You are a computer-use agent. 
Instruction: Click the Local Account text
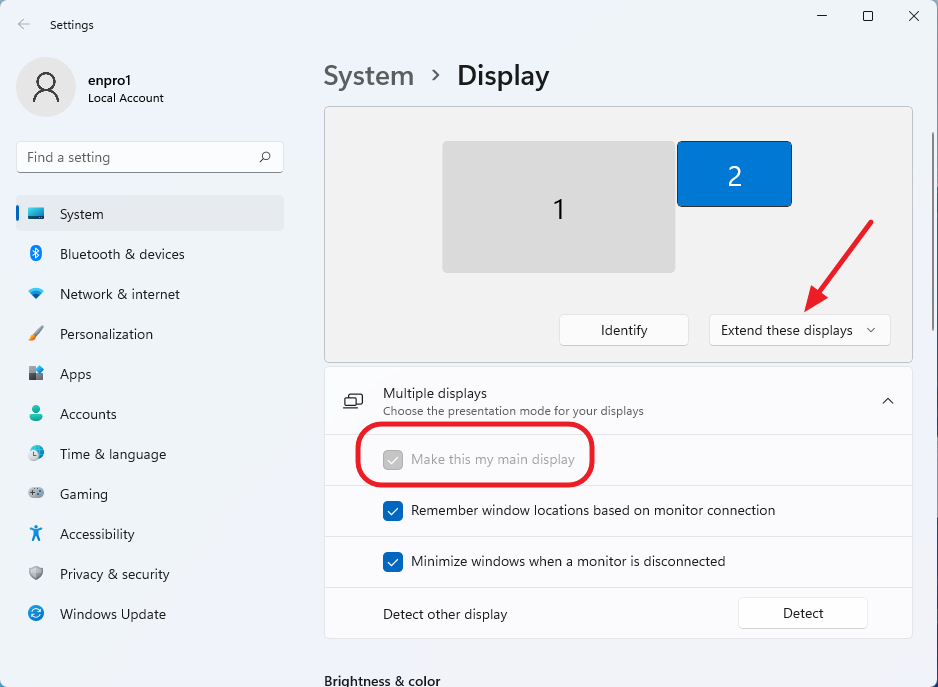[x=126, y=98]
